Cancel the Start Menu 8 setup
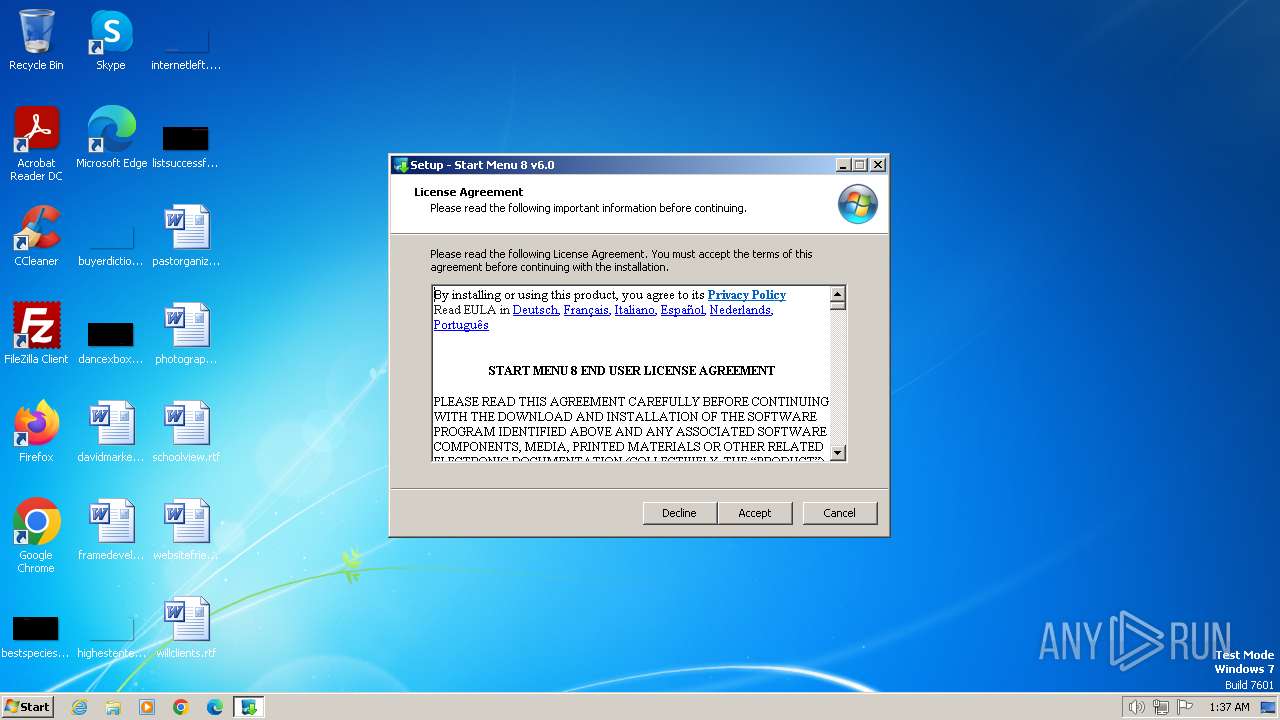1280x720 pixels. (x=839, y=513)
